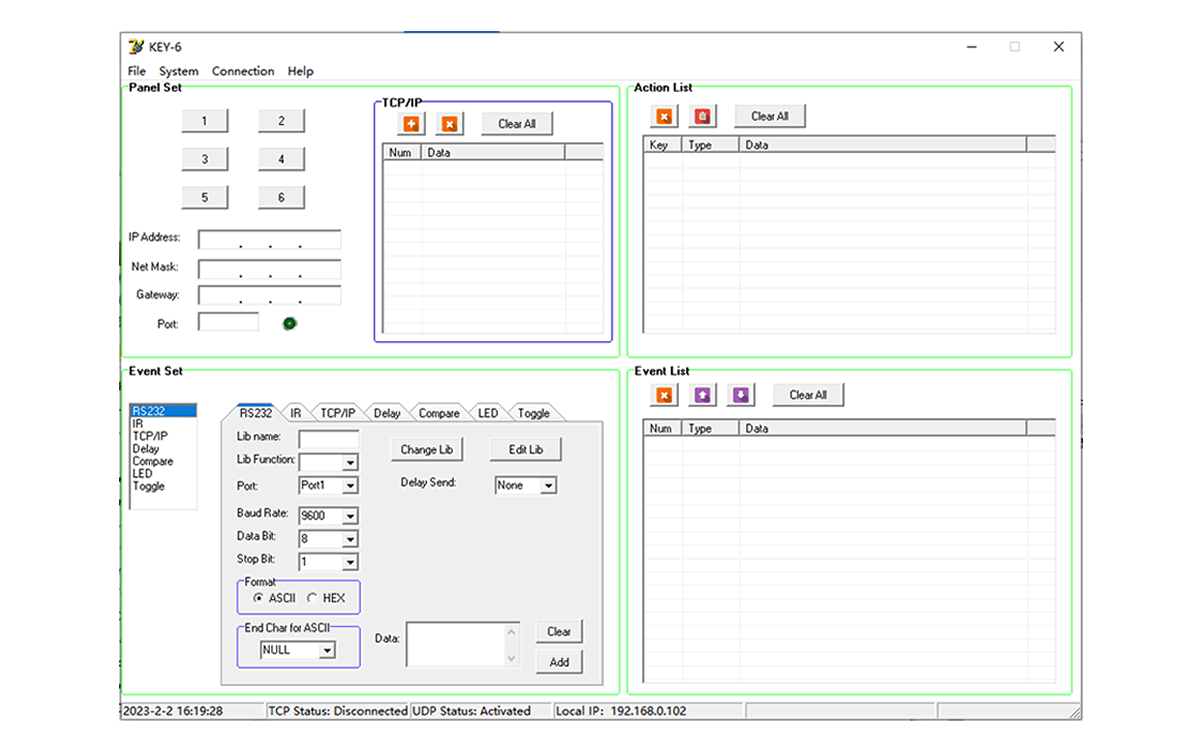Move event up with purple up arrow

(702, 395)
